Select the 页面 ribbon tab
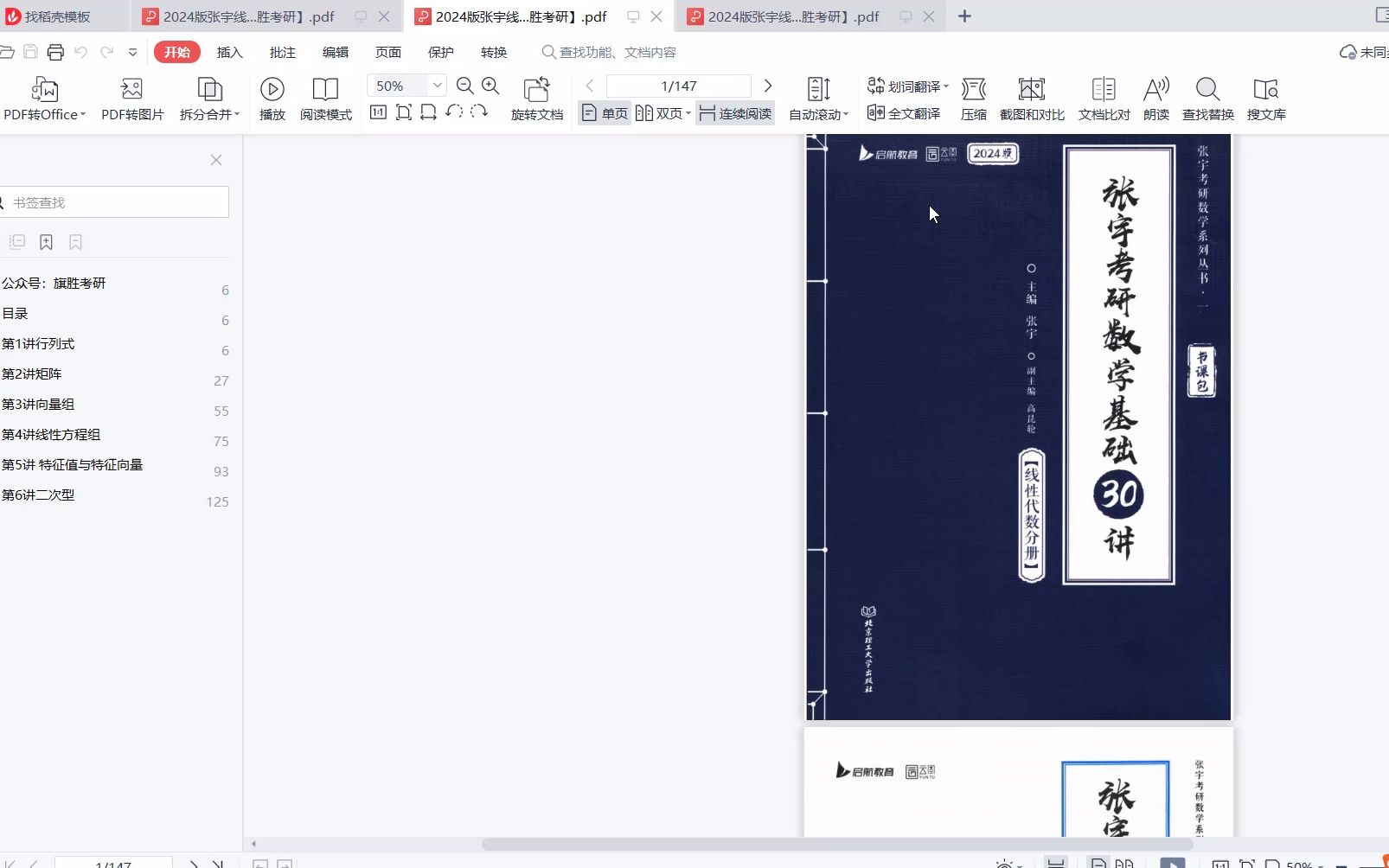The image size is (1389, 868). coord(388,52)
